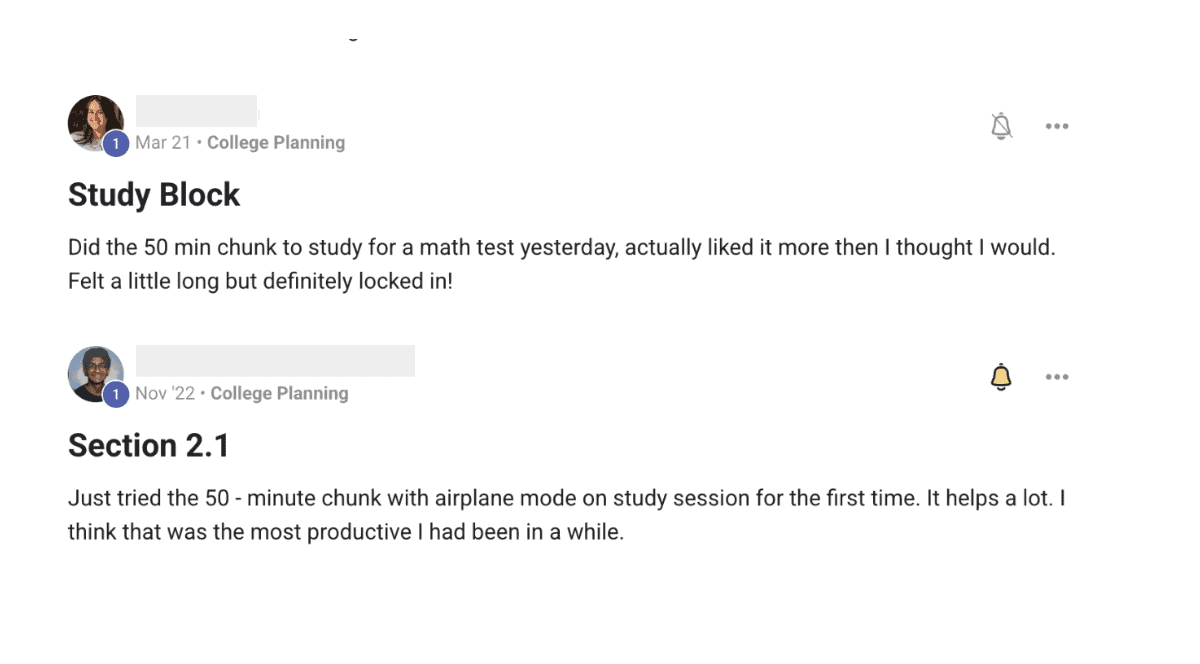Open the Study Block post title
The height and width of the screenshot is (664, 1200).
(154, 194)
